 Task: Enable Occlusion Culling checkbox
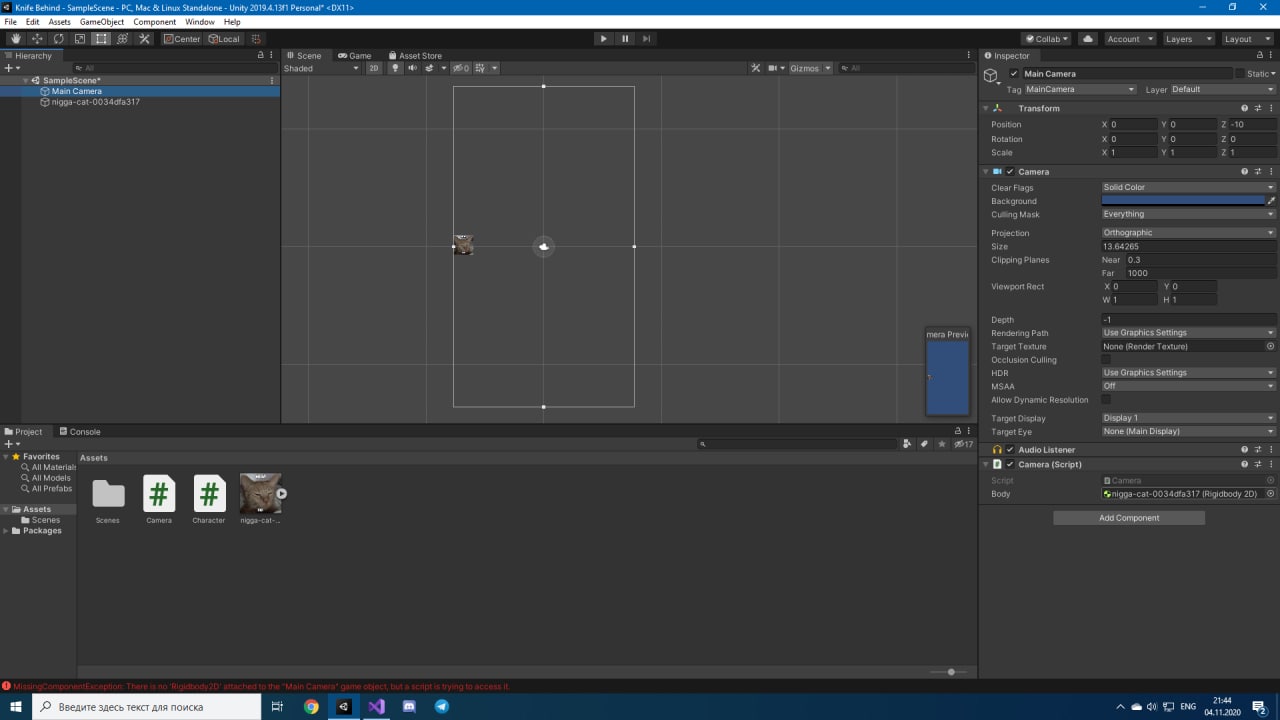(1106, 359)
